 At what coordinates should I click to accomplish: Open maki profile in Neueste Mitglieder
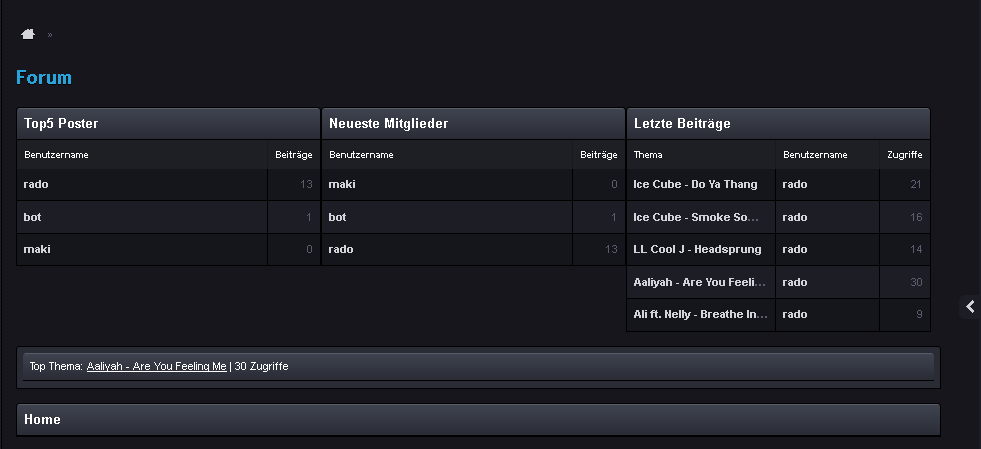[342, 185]
